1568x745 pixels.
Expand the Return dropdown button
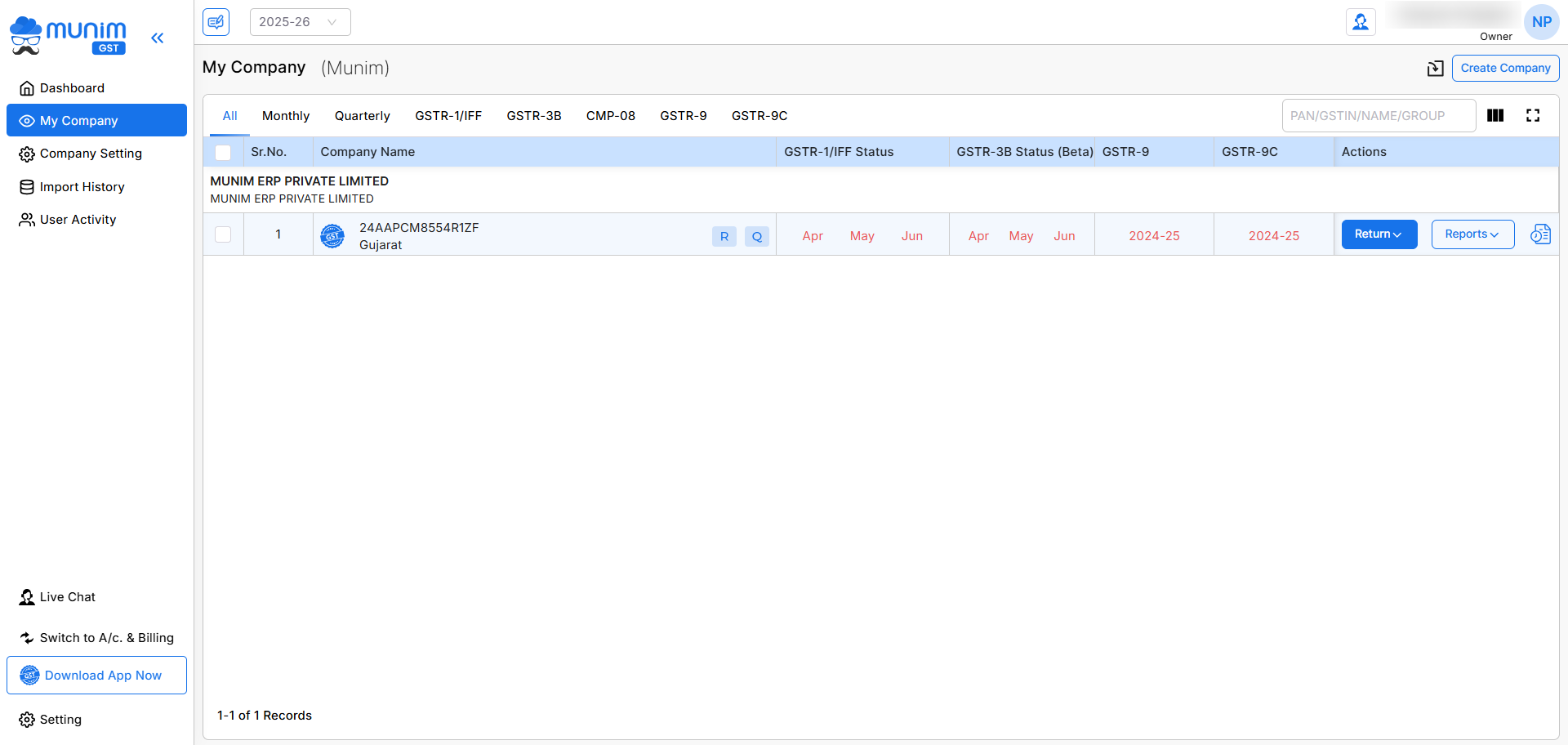tap(1379, 234)
